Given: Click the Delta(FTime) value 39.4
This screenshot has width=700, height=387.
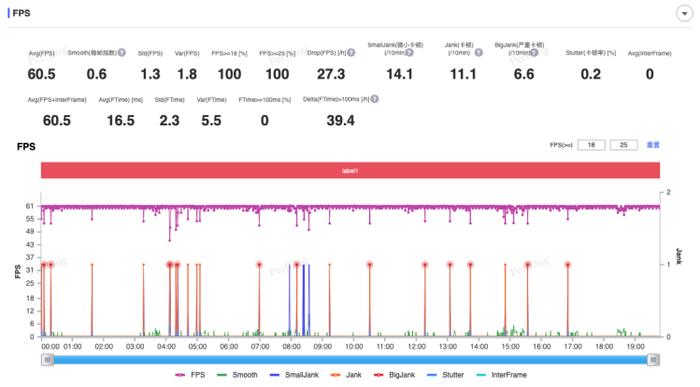Looking at the screenshot, I should tap(340, 121).
